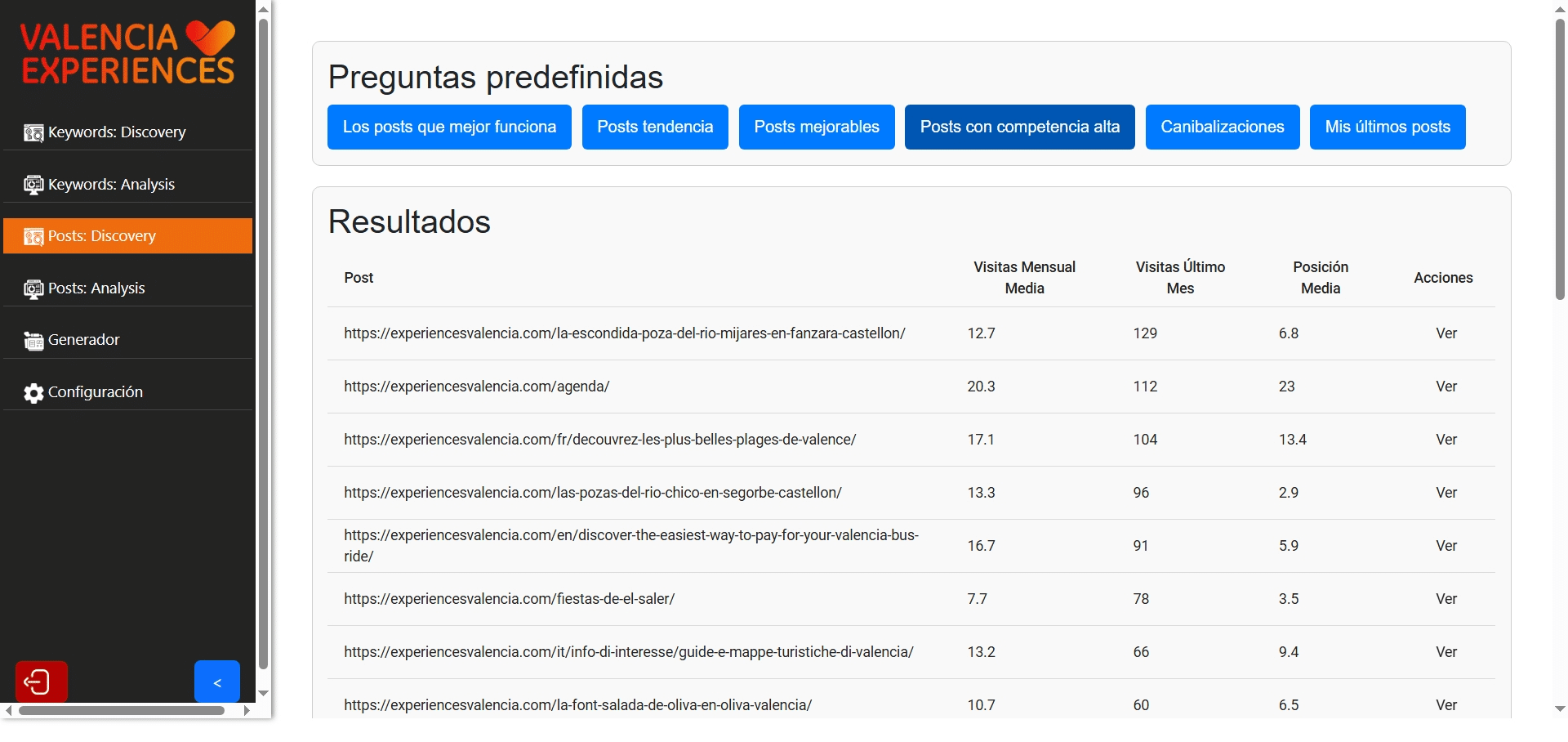Open the Generador menu item
This screenshot has height=742, width=1568.
click(x=83, y=340)
